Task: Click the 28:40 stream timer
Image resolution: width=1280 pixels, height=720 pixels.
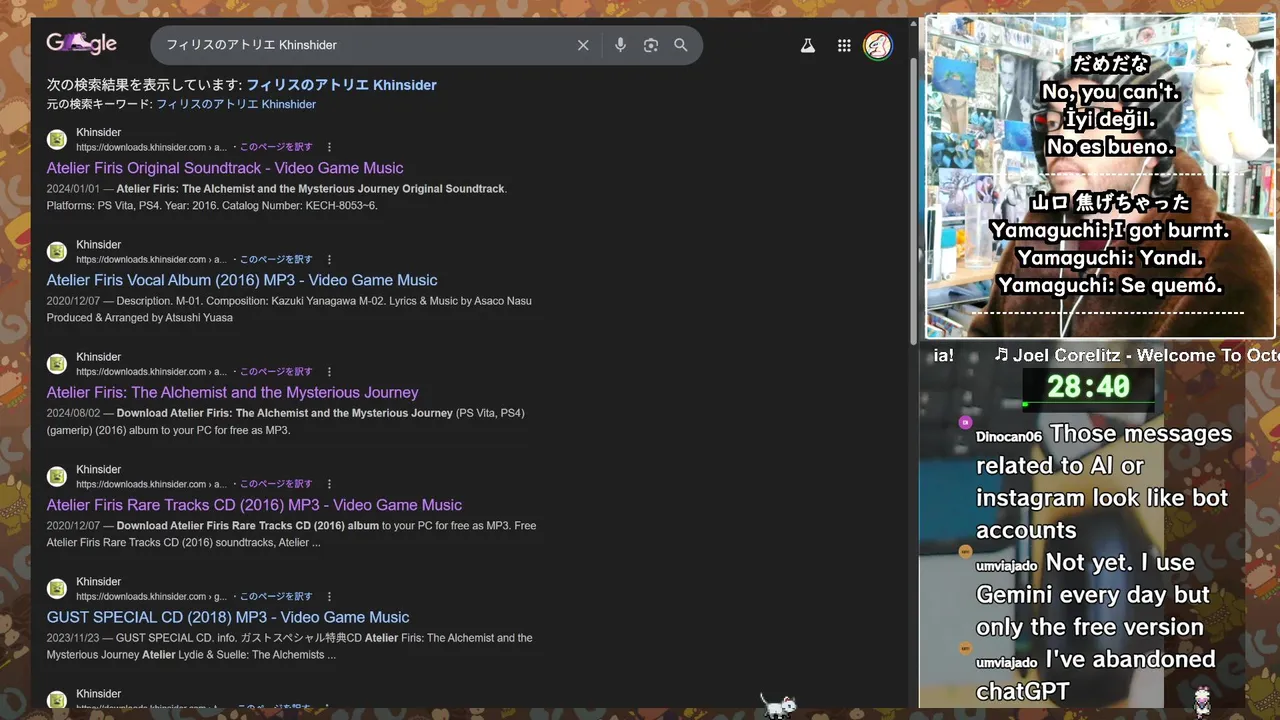Action: [1088, 387]
